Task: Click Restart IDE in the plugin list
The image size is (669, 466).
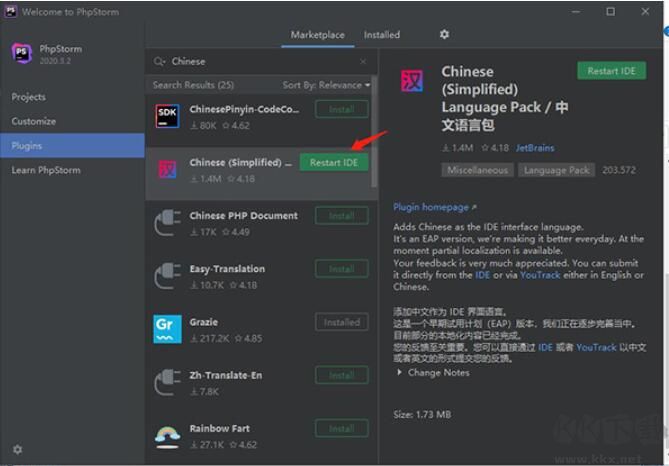Action: click(x=333, y=163)
